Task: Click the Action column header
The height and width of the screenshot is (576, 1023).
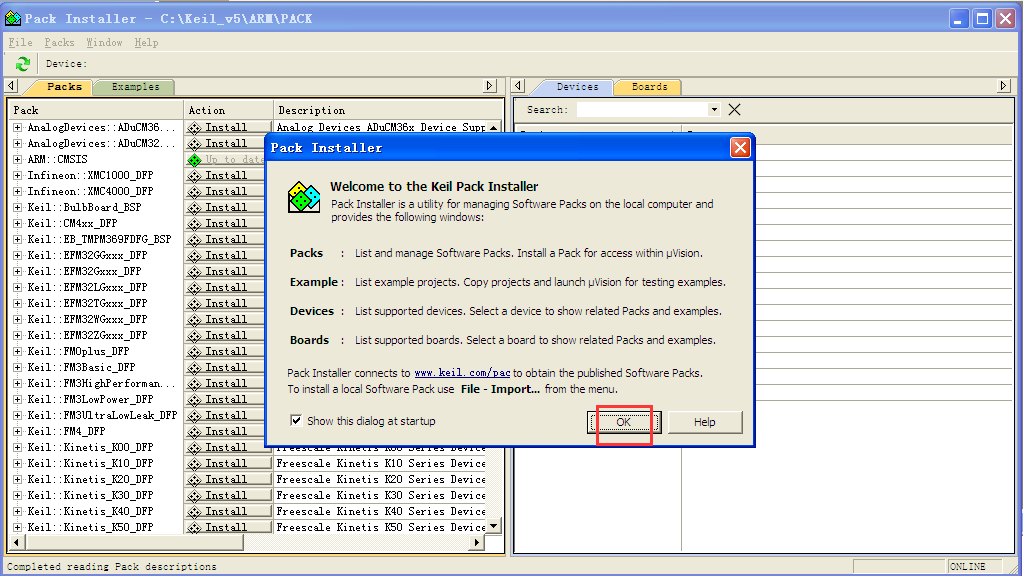Action: pos(228,110)
